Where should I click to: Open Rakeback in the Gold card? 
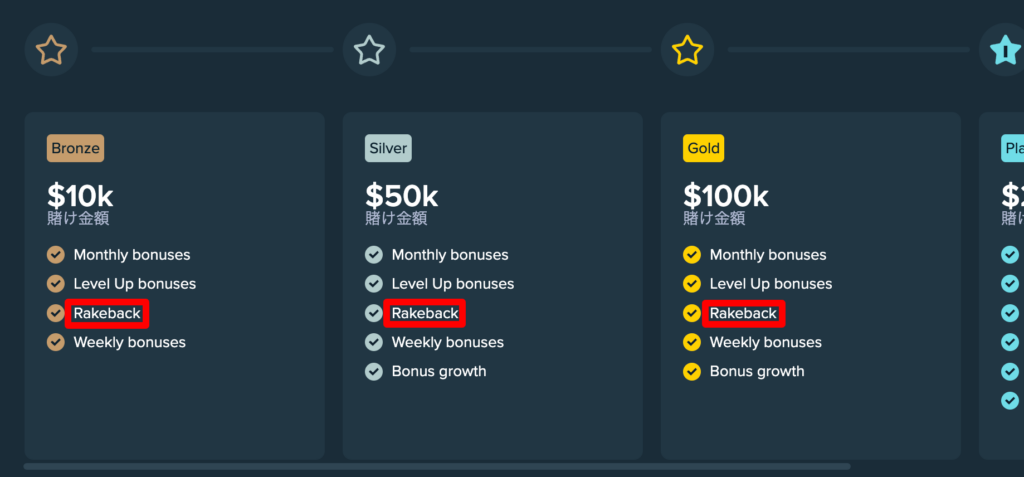(x=743, y=314)
